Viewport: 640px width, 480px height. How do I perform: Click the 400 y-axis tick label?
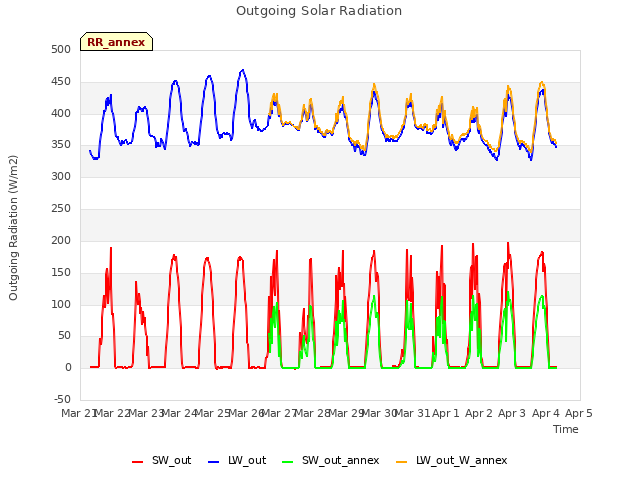[61, 113]
